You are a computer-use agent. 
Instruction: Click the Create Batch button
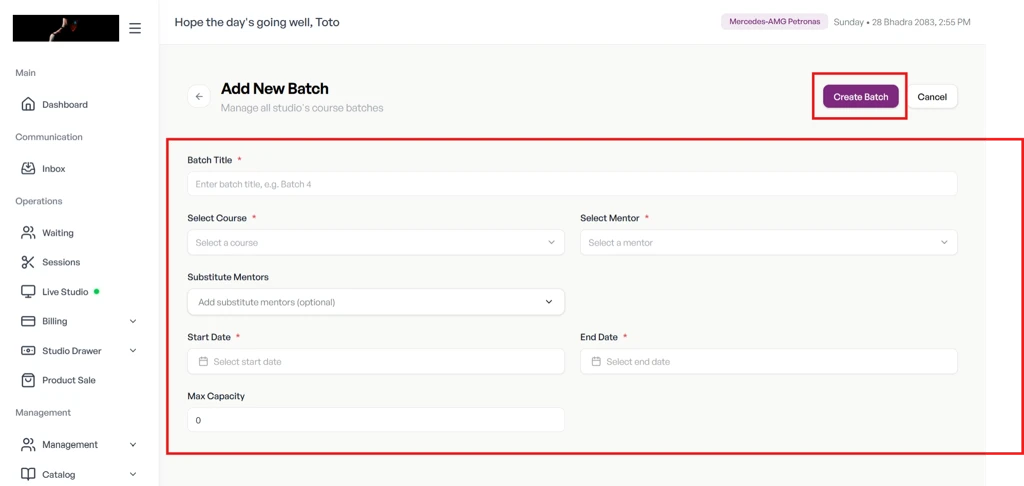coord(861,97)
